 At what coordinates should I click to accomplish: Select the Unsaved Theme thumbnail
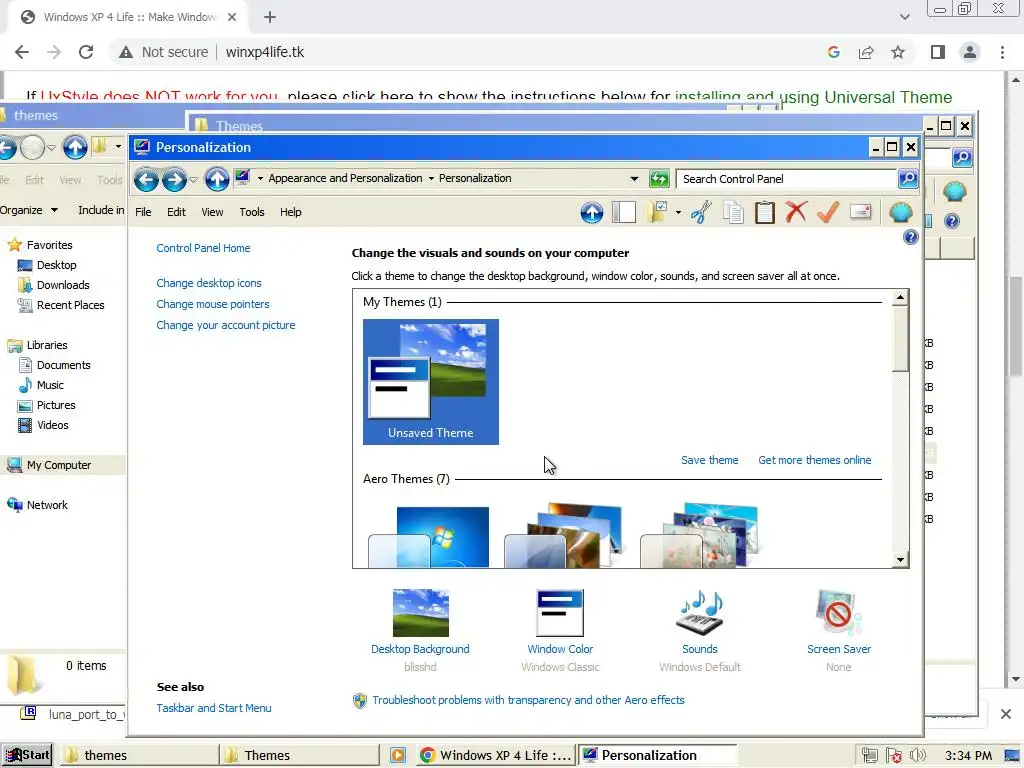[x=430, y=382]
